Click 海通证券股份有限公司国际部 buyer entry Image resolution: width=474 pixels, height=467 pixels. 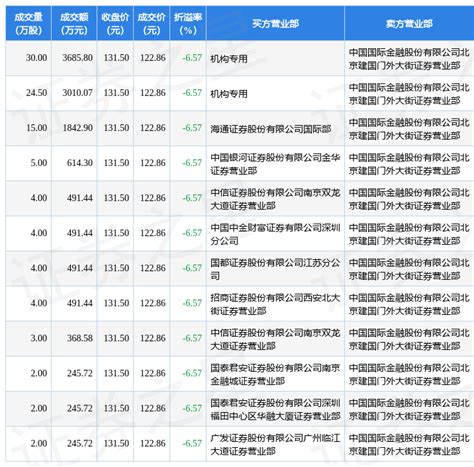[x=271, y=128]
